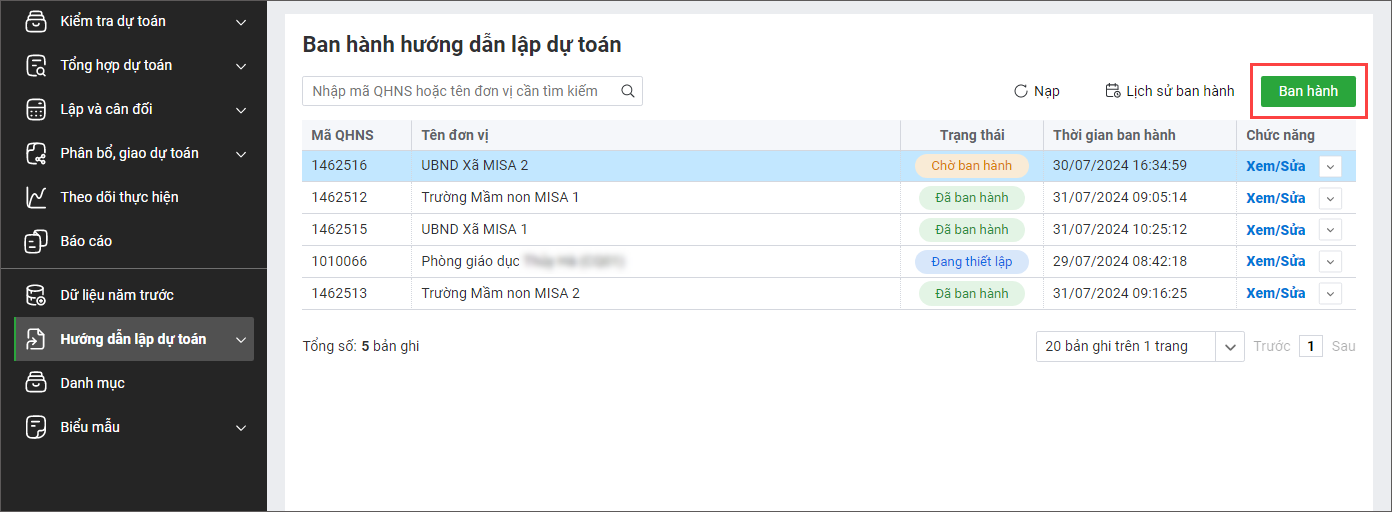Select the Trường Mầm non MISA 1 row

pos(600,197)
